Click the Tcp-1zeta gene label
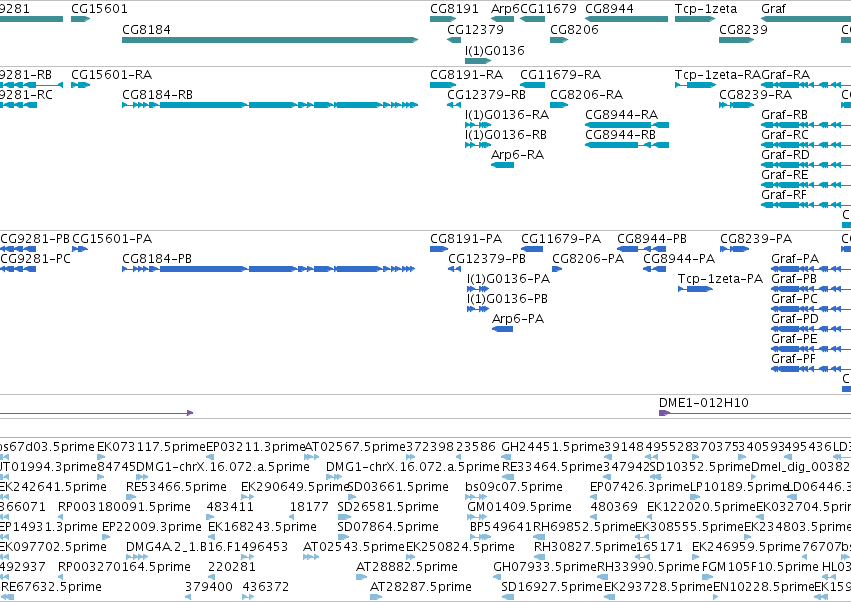Image resolution: width=851 pixels, height=602 pixels. 706,9
